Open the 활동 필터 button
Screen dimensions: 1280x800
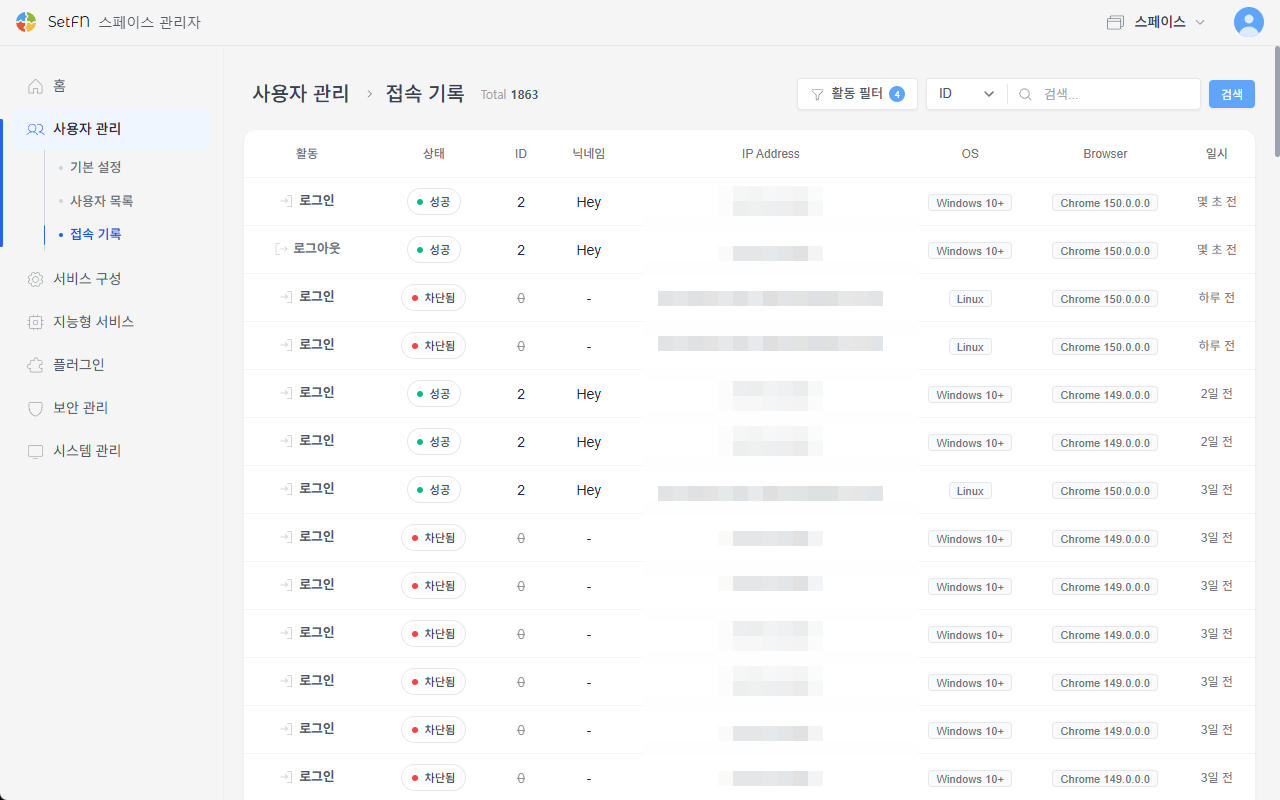[857, 94]
